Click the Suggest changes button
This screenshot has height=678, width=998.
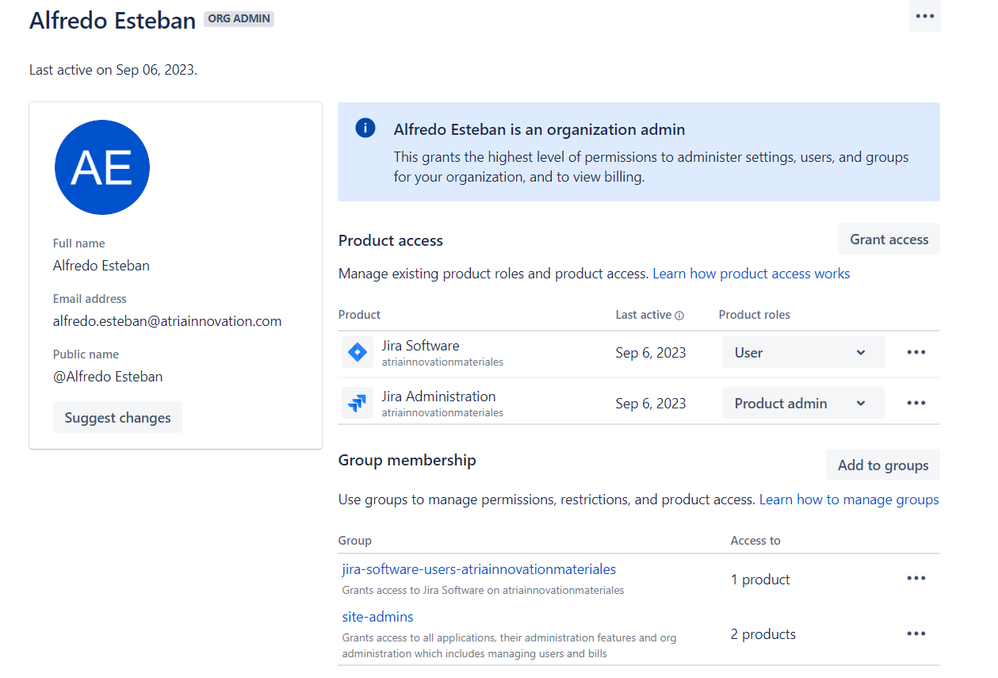click(118, 418)
